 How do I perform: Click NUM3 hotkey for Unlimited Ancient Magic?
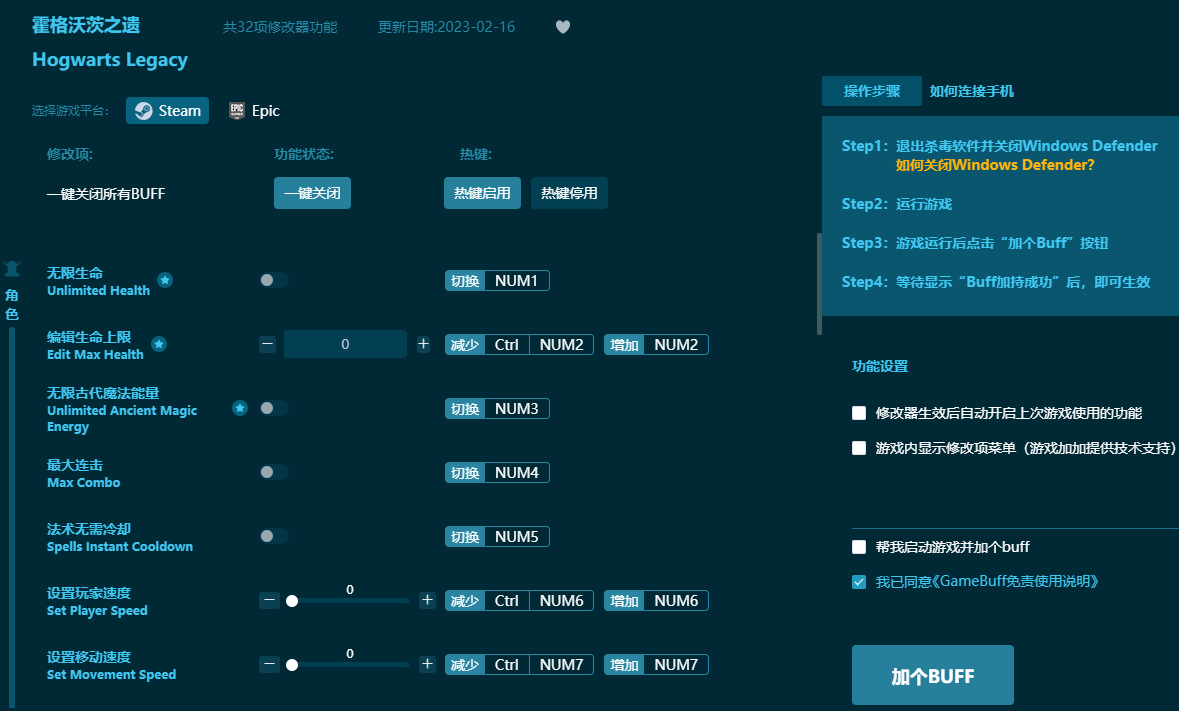517,408
